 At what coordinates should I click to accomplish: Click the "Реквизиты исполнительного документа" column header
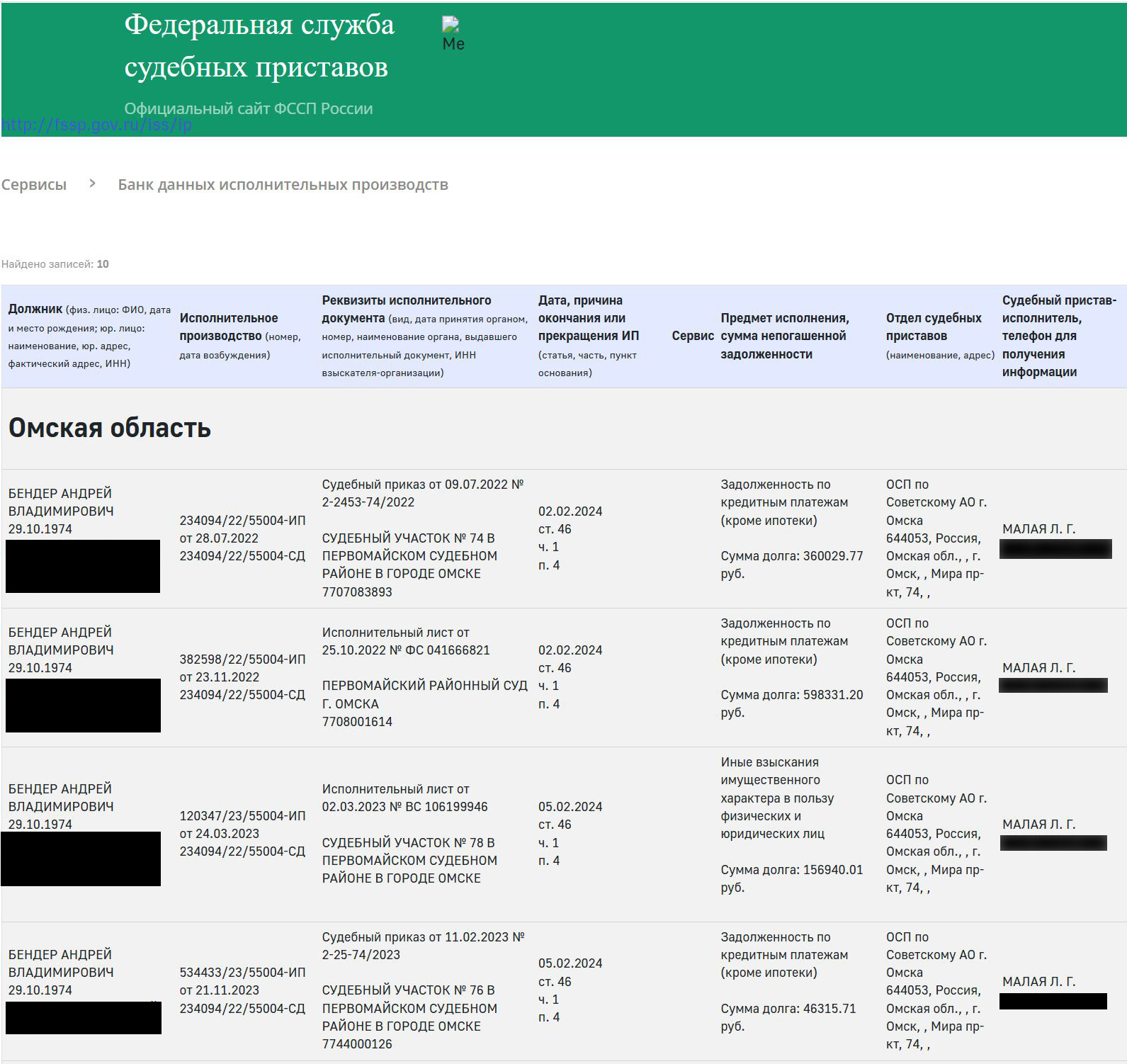[x=425, y=336]
